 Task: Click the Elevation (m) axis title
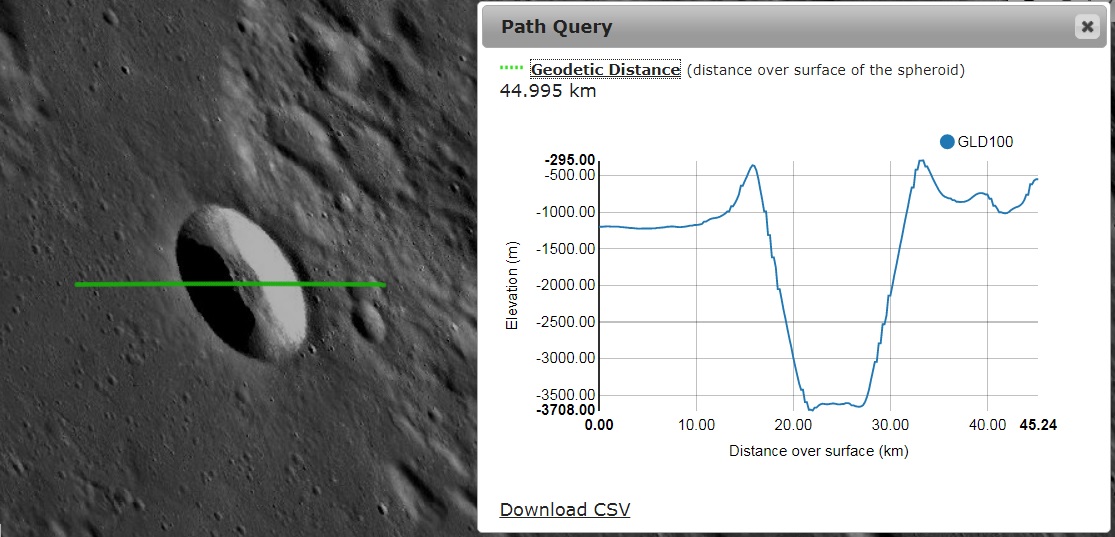(x=512, y=285)
